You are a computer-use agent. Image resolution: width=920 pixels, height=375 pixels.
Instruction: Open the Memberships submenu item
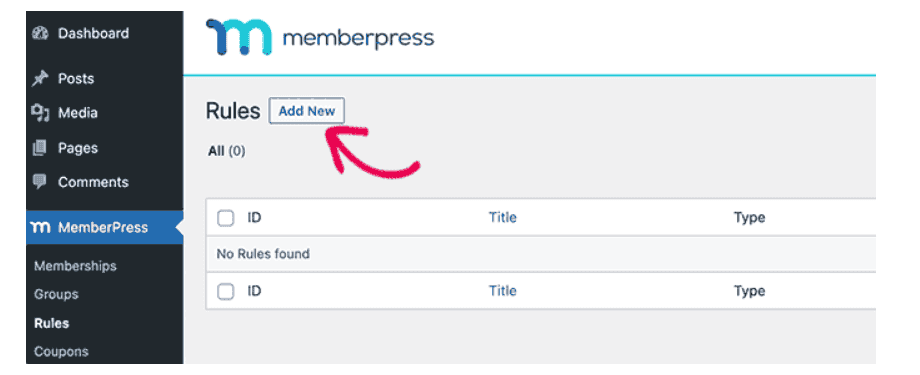(x=76, y=266)
